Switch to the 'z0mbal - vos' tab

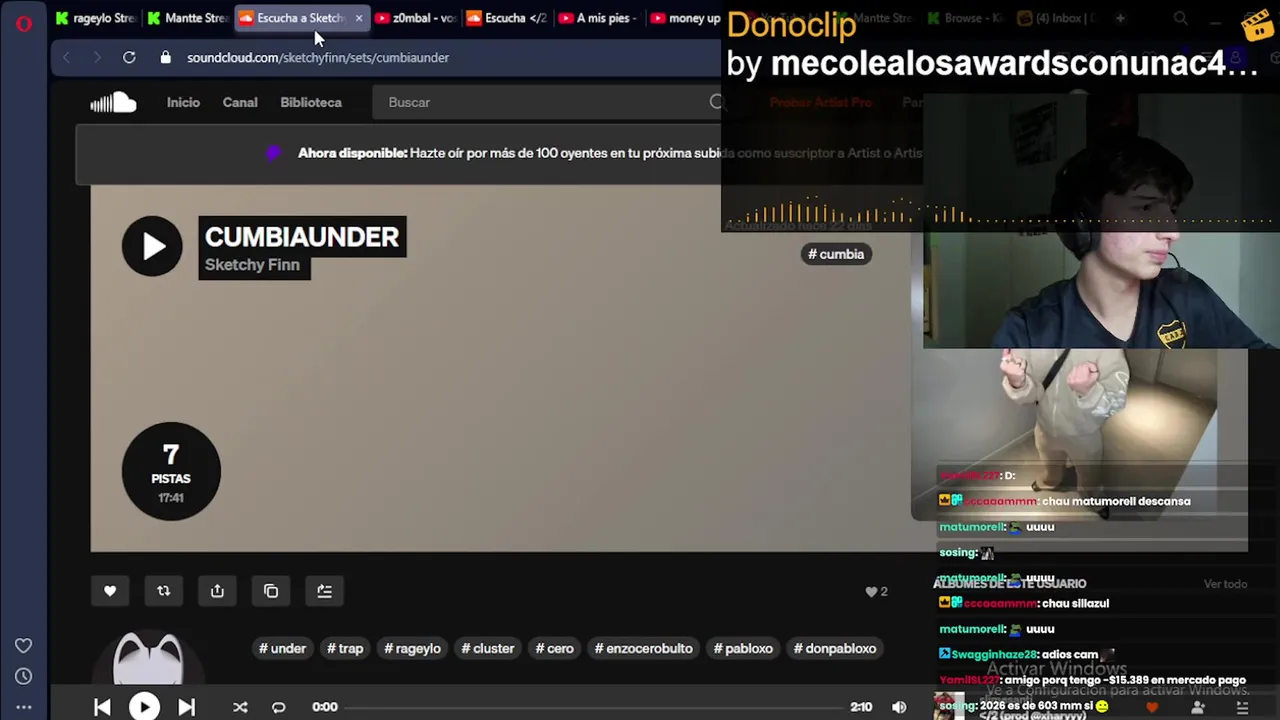pyautogui.click(x=416, y=18)
